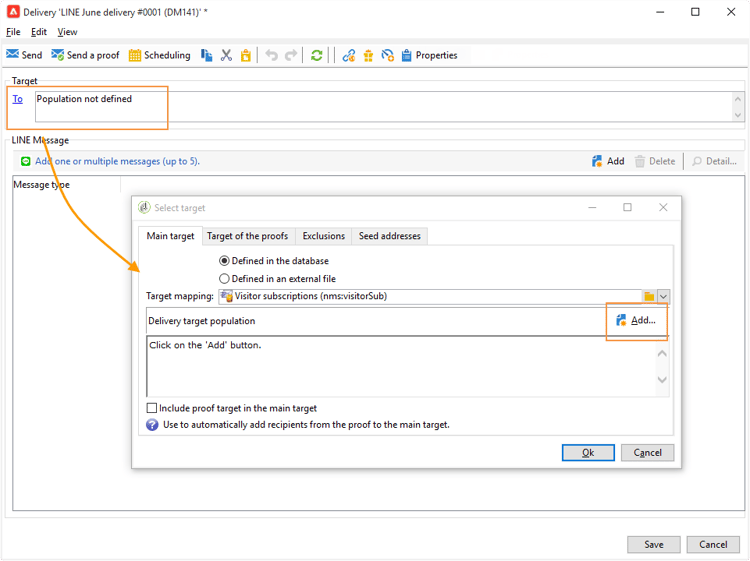Click the Redo arrow icon
Screen dimensions: 750x561
[291, 55]
